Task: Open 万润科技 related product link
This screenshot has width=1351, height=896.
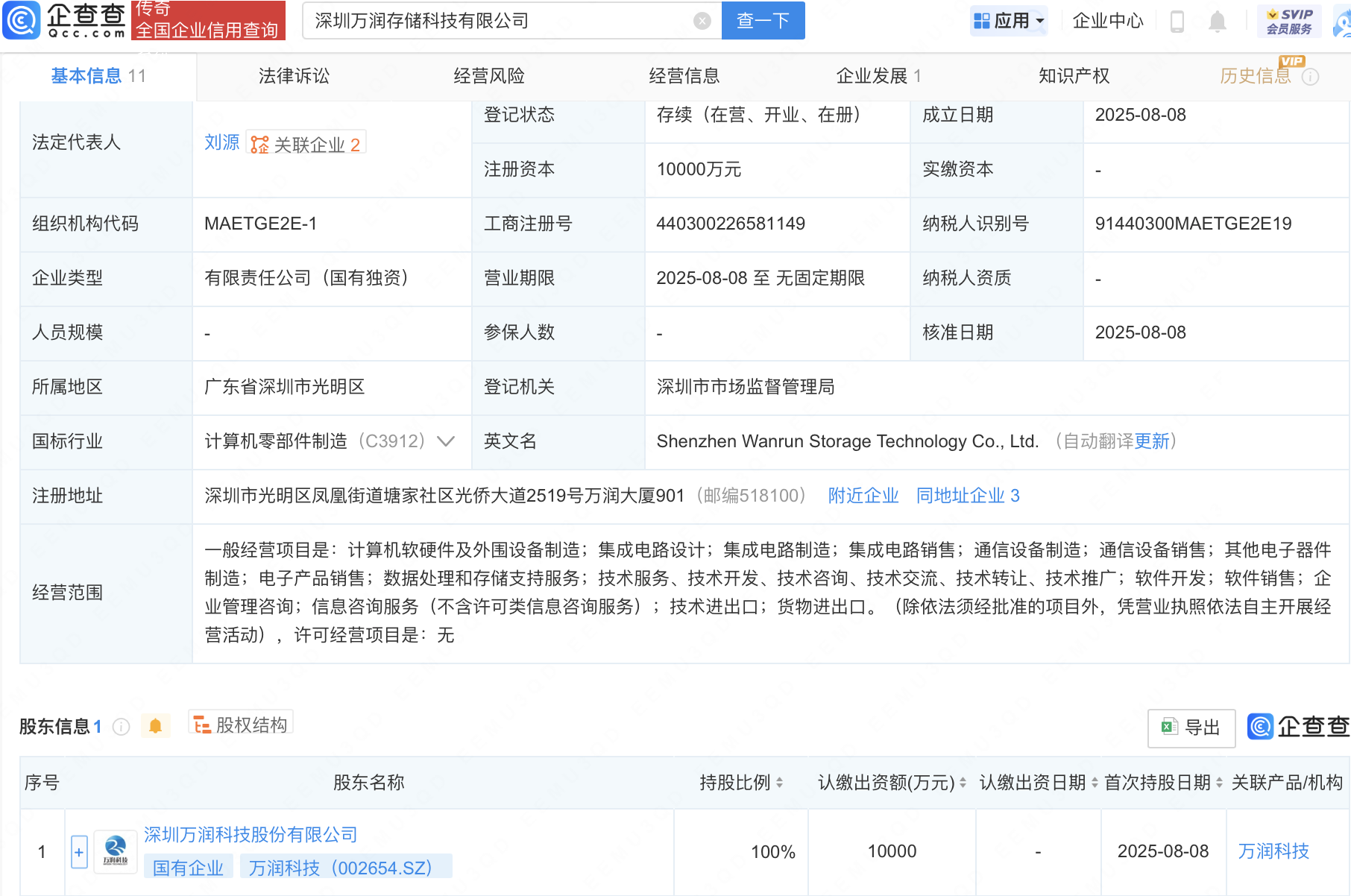Action: click(1273, 851)
